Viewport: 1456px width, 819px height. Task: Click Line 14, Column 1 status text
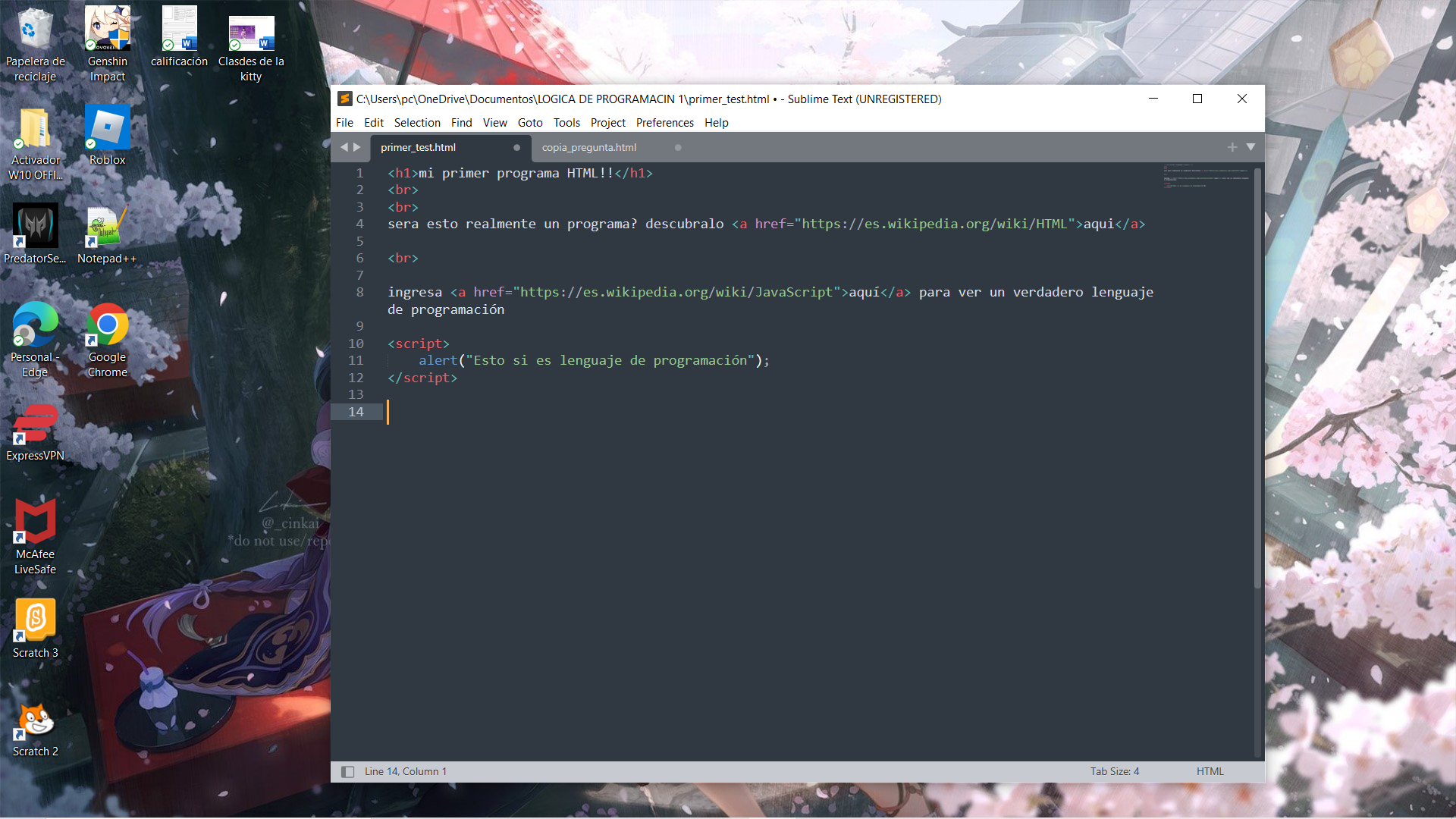pos(406,771)
